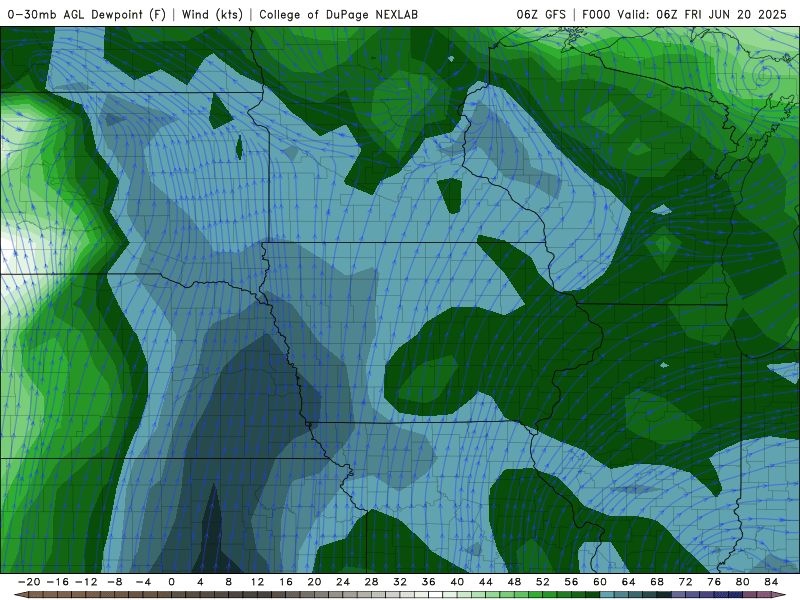Image resolution: width=800 pixels, height=600 pixels.
Task: Click the color bar swatch beneath the 76 label
Action: (721, 595)
